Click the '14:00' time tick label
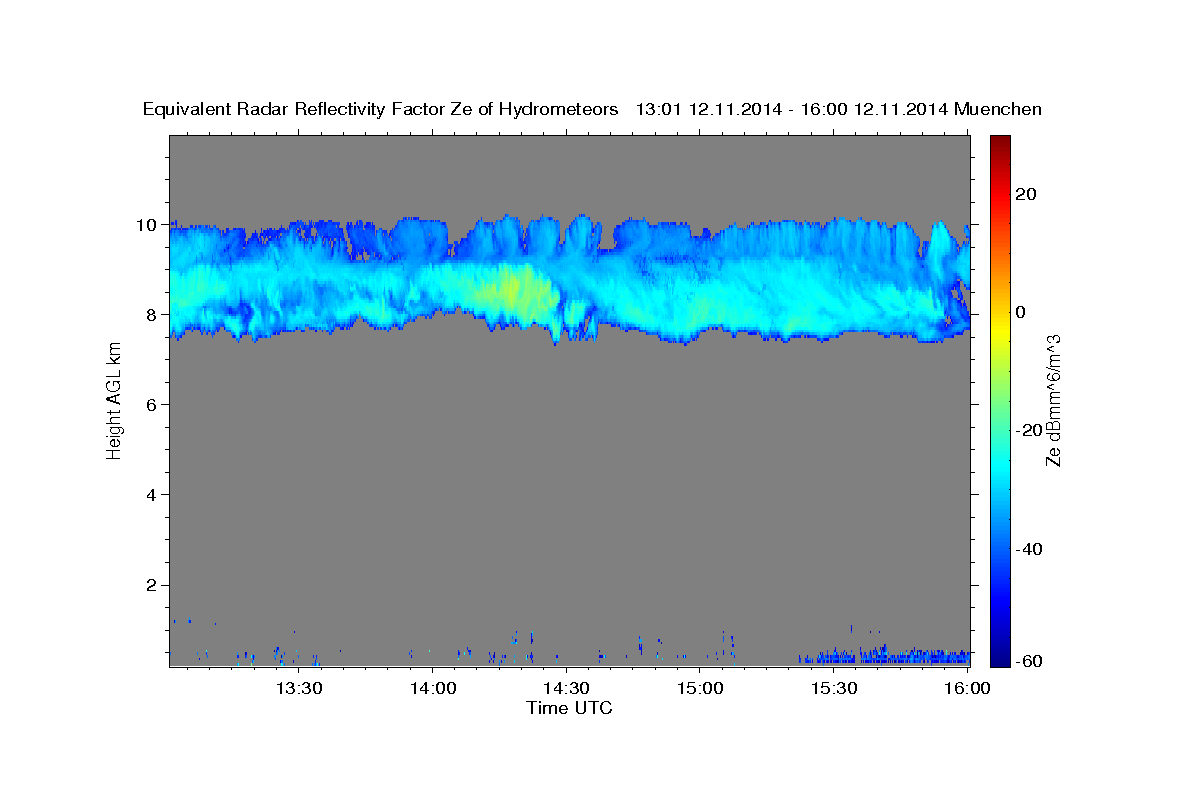 [432, 689]
